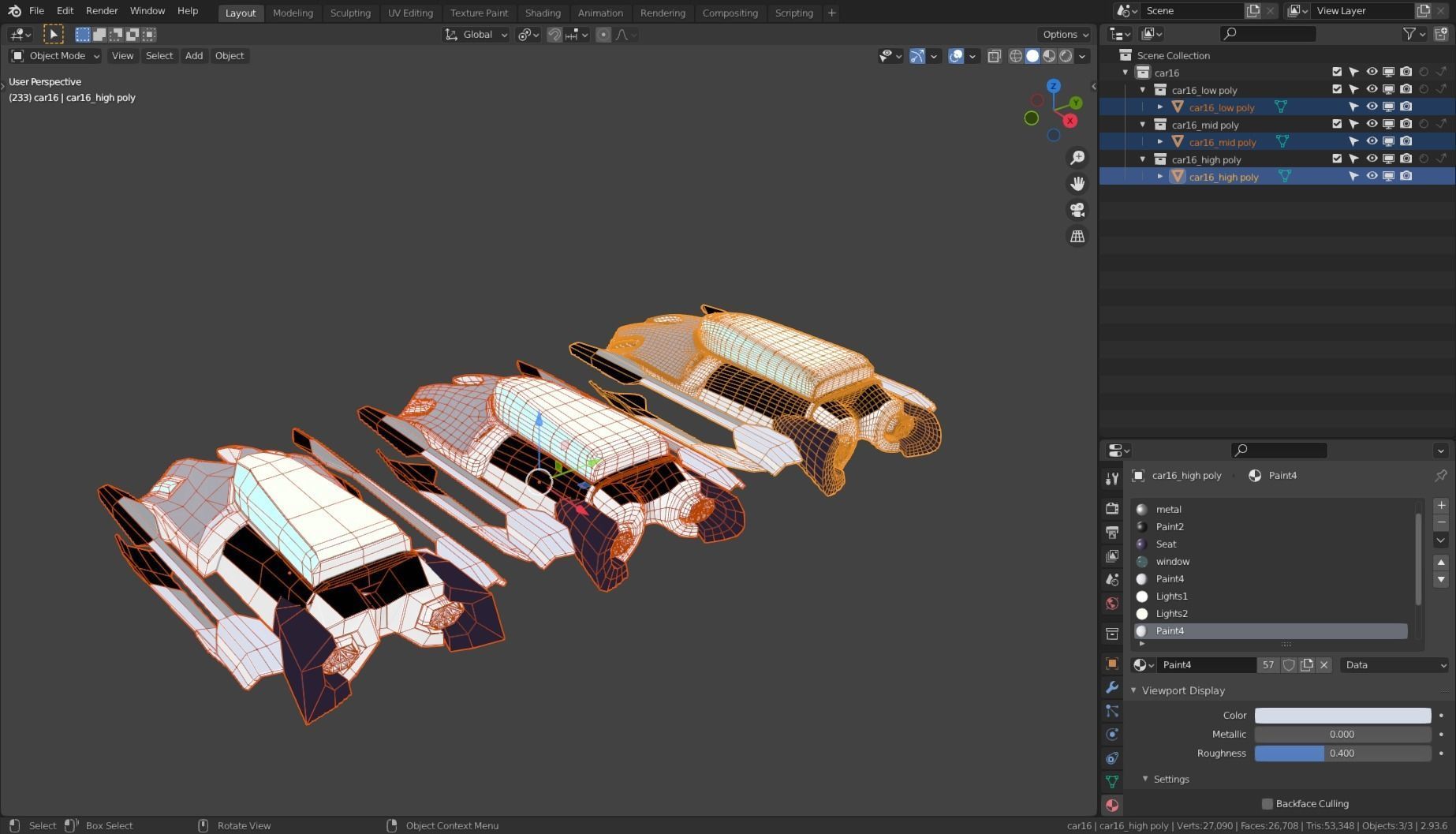The image size is (1456, 834).
Task: Open Global transform orientation dropdown
Action: pos(476,35)
